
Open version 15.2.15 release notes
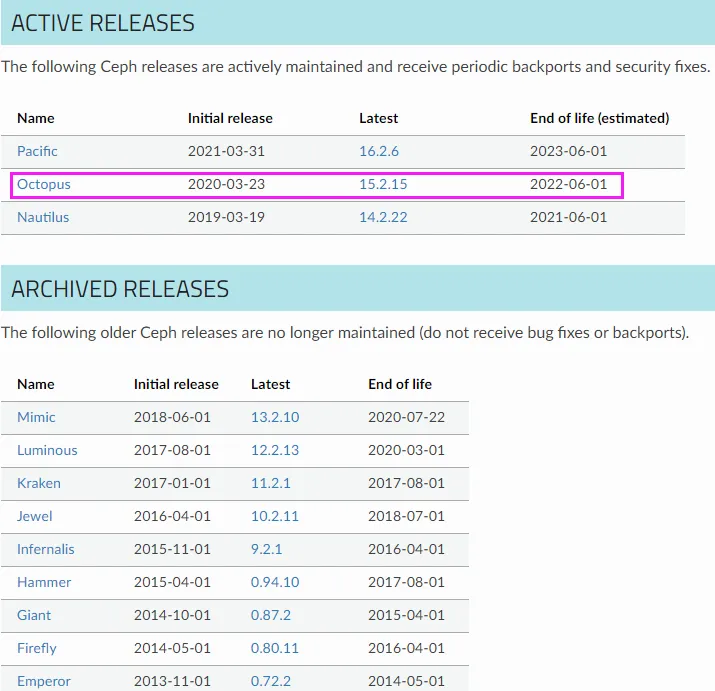[383, 184]
